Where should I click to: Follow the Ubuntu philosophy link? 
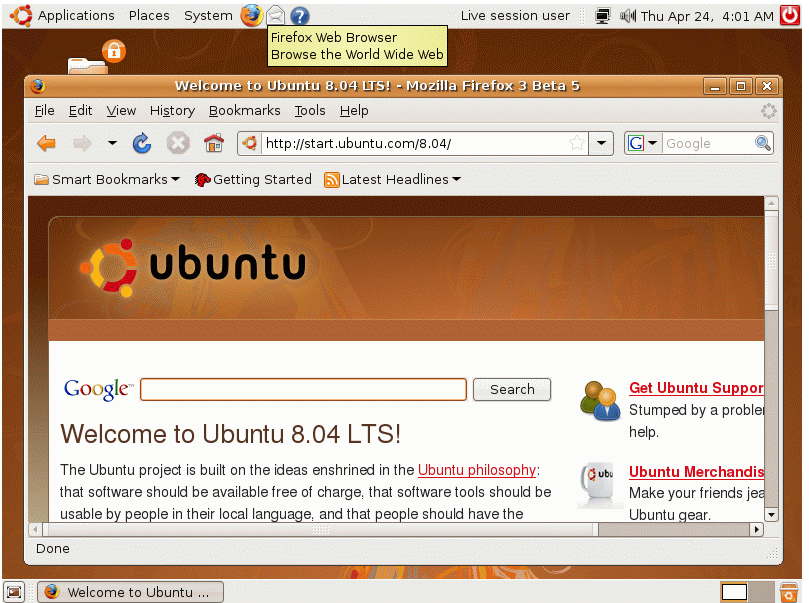point(477,470)
